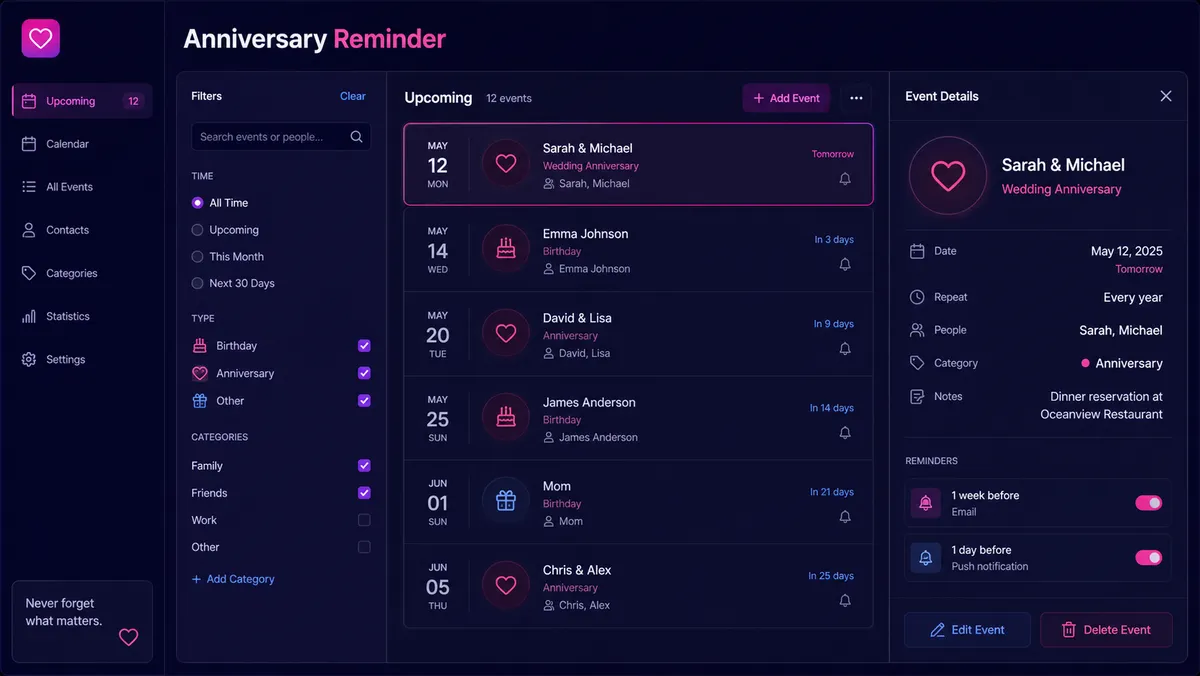
Task: Click the calendar icon beside Date field
Action: pyautogui.click(x=917, y=251)
